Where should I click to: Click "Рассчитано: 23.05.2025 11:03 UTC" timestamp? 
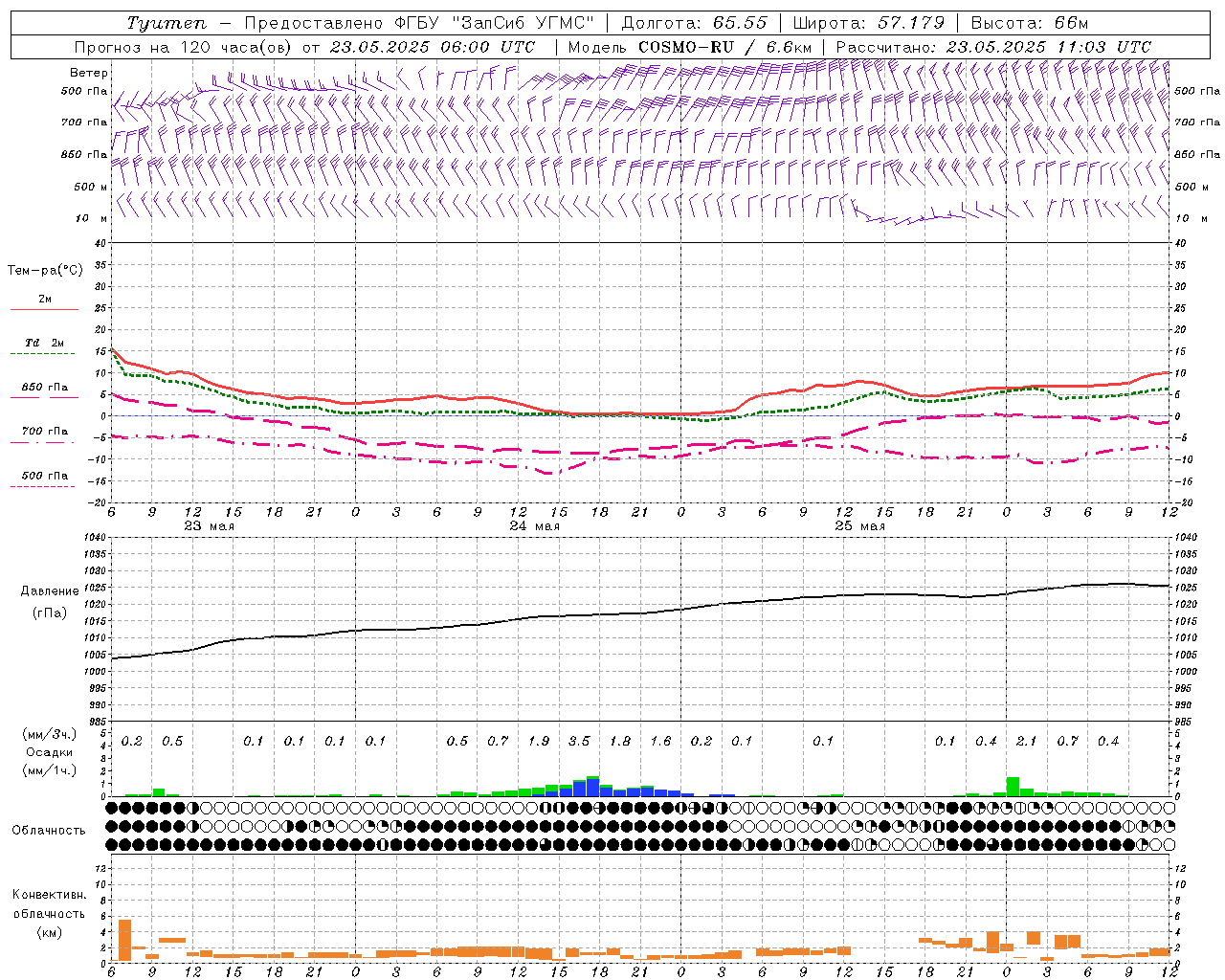click(x=993, y=47)
